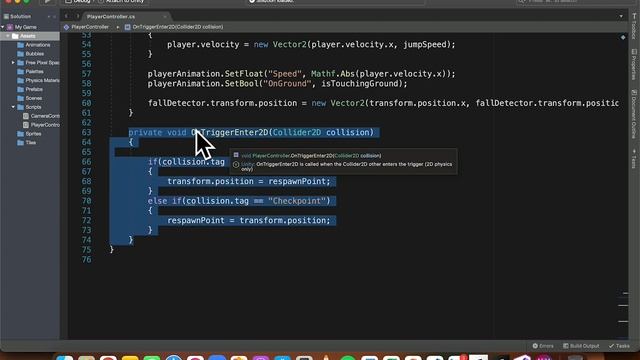Select the Palettes folder

click(30, 72)
